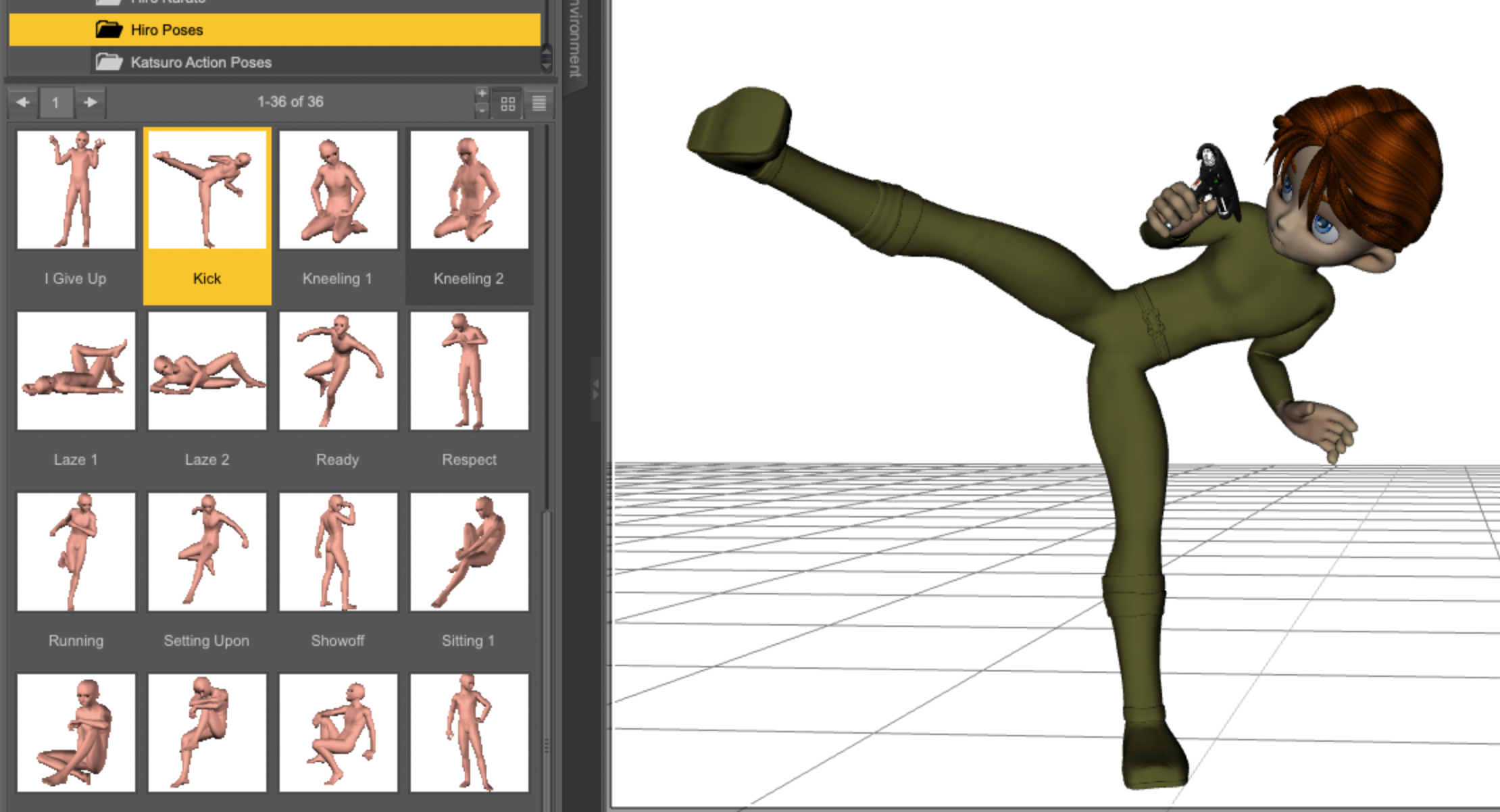Click the page number 1 field
Screen dimensions: 1500x812
coord(55,103)
